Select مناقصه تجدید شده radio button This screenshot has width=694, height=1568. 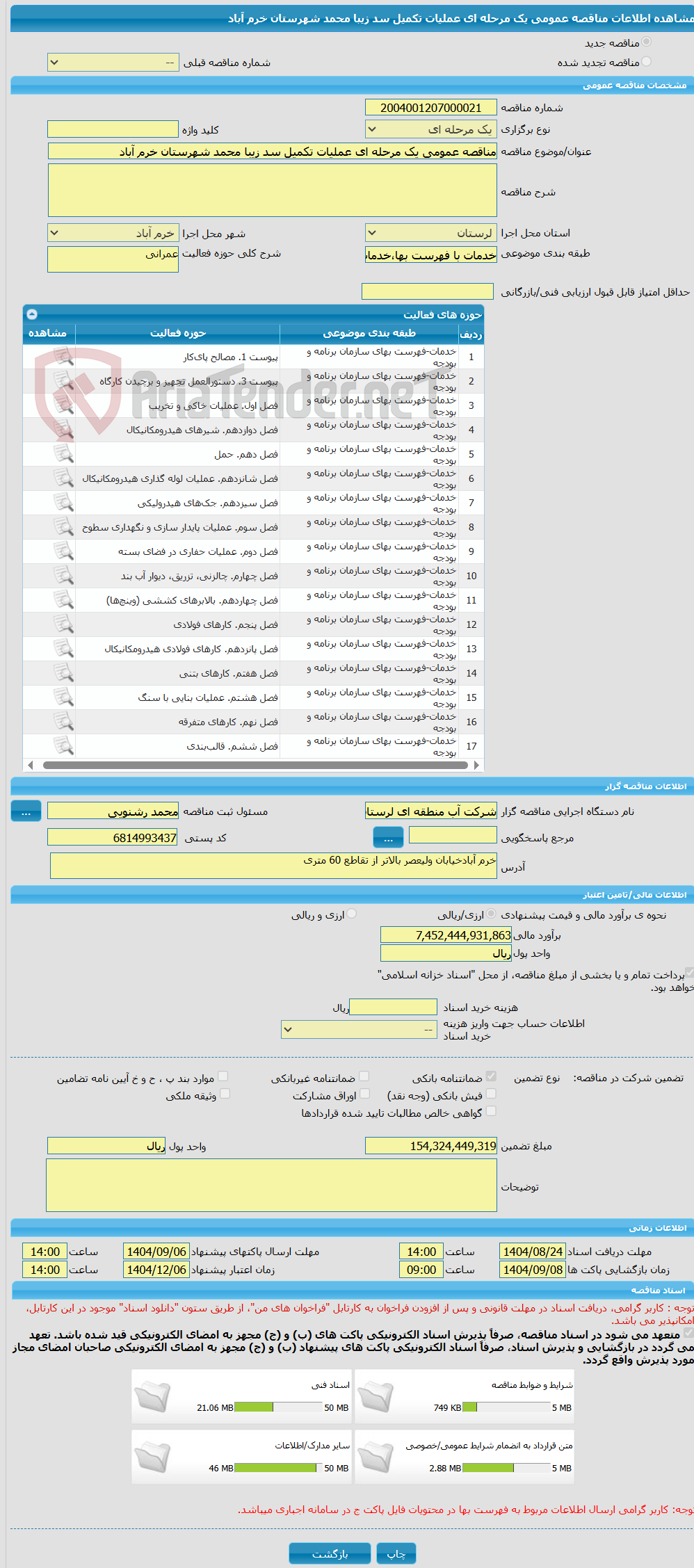point(647,62)
